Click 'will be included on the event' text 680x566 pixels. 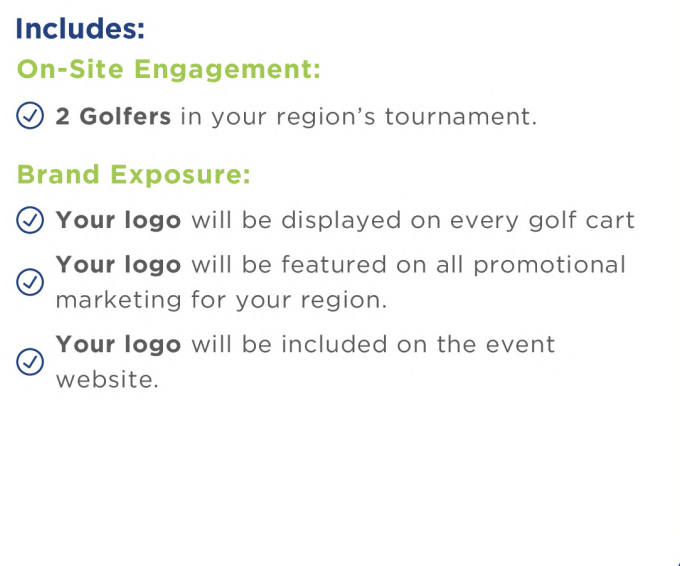tap(373, 344)
